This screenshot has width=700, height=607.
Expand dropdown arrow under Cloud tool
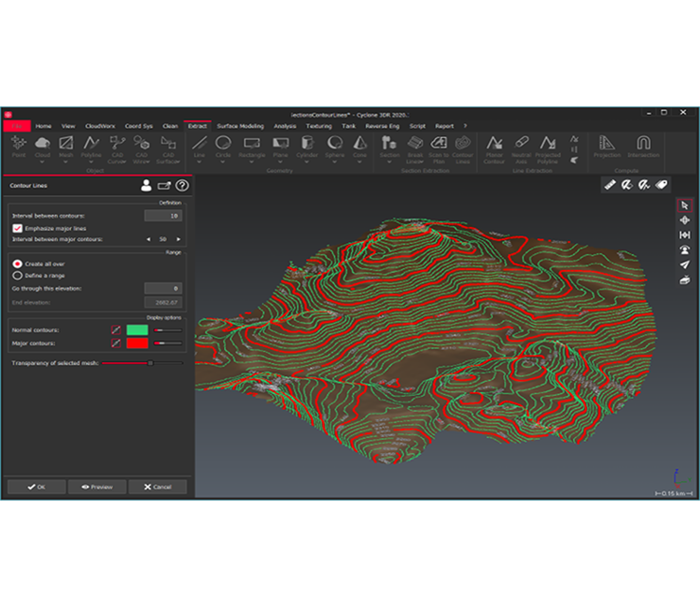[x=42, y=162]
